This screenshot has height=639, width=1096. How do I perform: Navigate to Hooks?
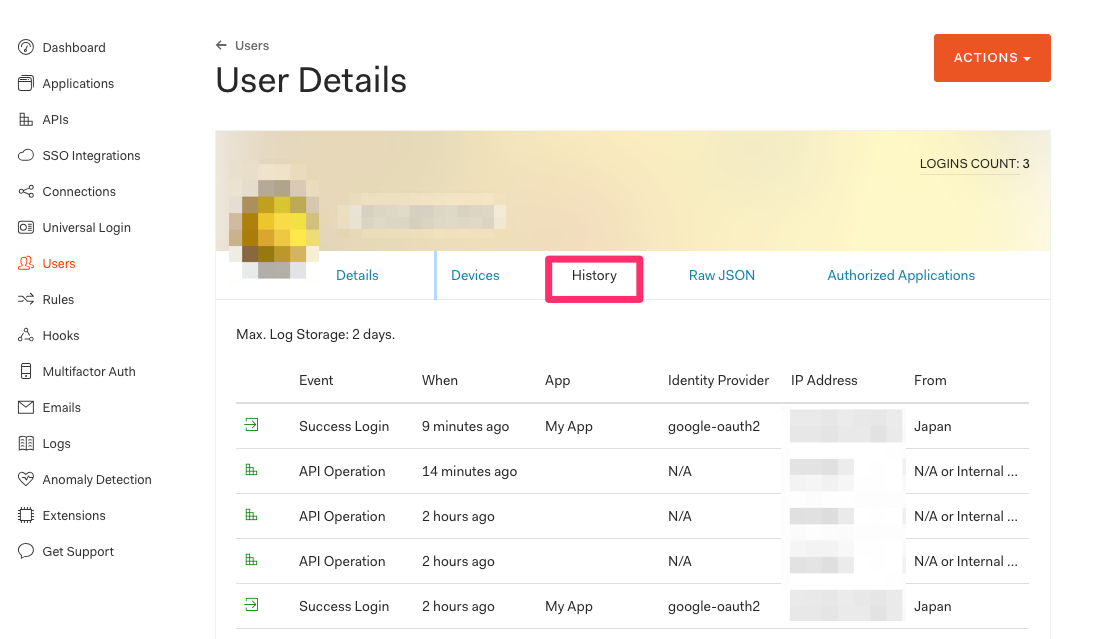pyautogui.click(x=59, y=335)
